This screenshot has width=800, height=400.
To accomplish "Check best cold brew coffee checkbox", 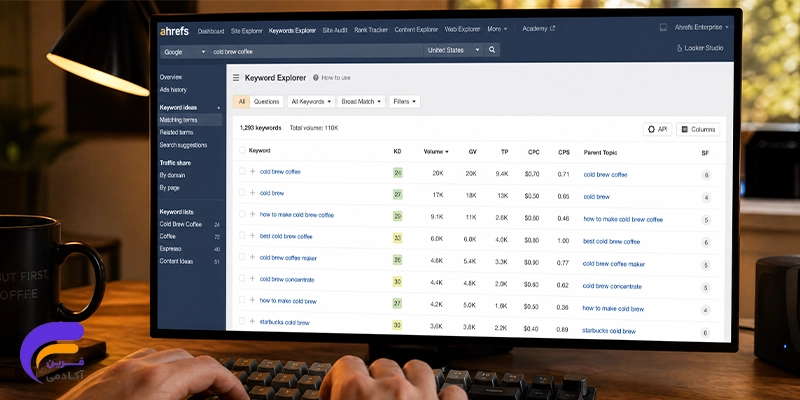I will (x=242, y=235).
